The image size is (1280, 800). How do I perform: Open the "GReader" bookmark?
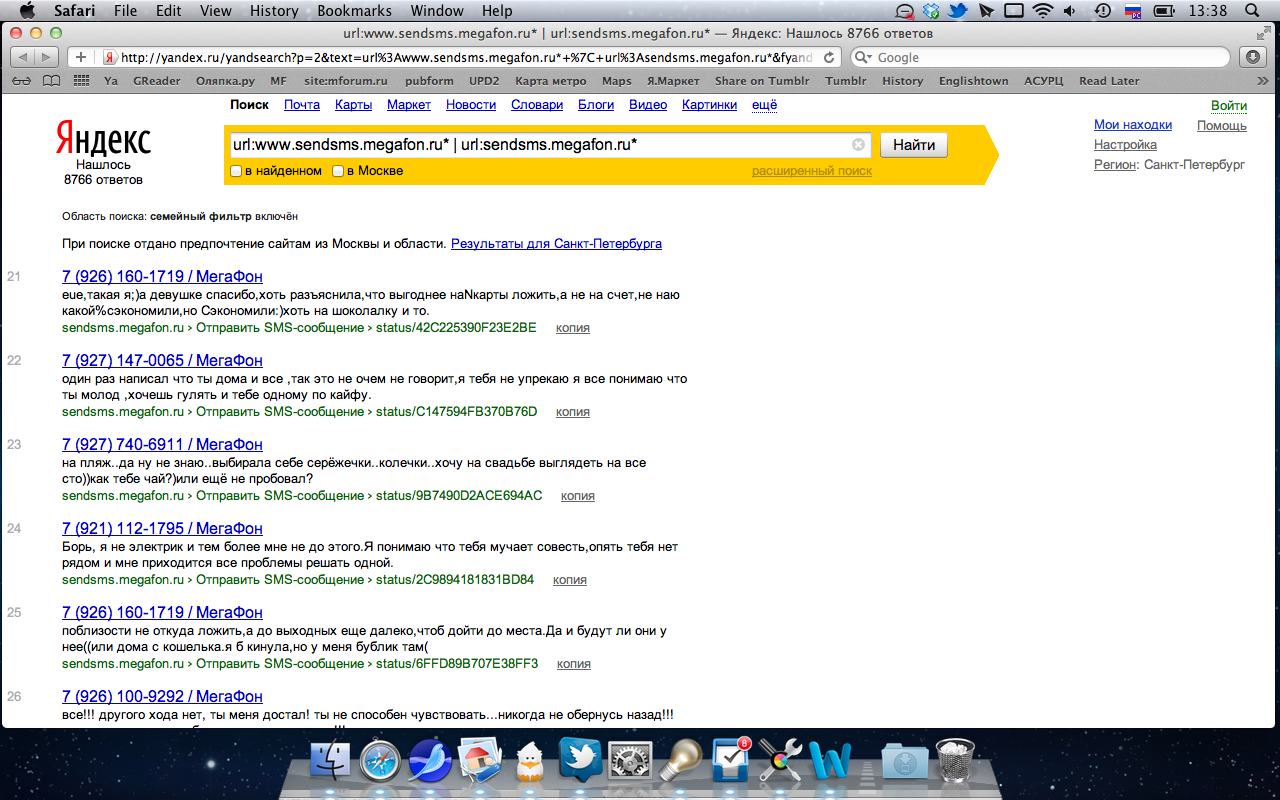pyautogui.click(x=156, y=81)
